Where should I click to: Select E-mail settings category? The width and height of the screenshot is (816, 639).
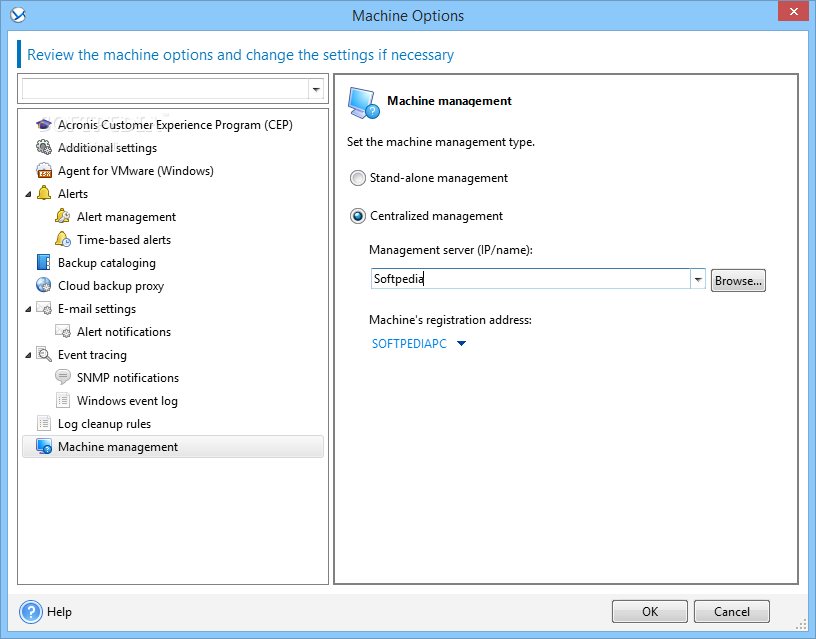pyautogui.click(x=97, y=309)
